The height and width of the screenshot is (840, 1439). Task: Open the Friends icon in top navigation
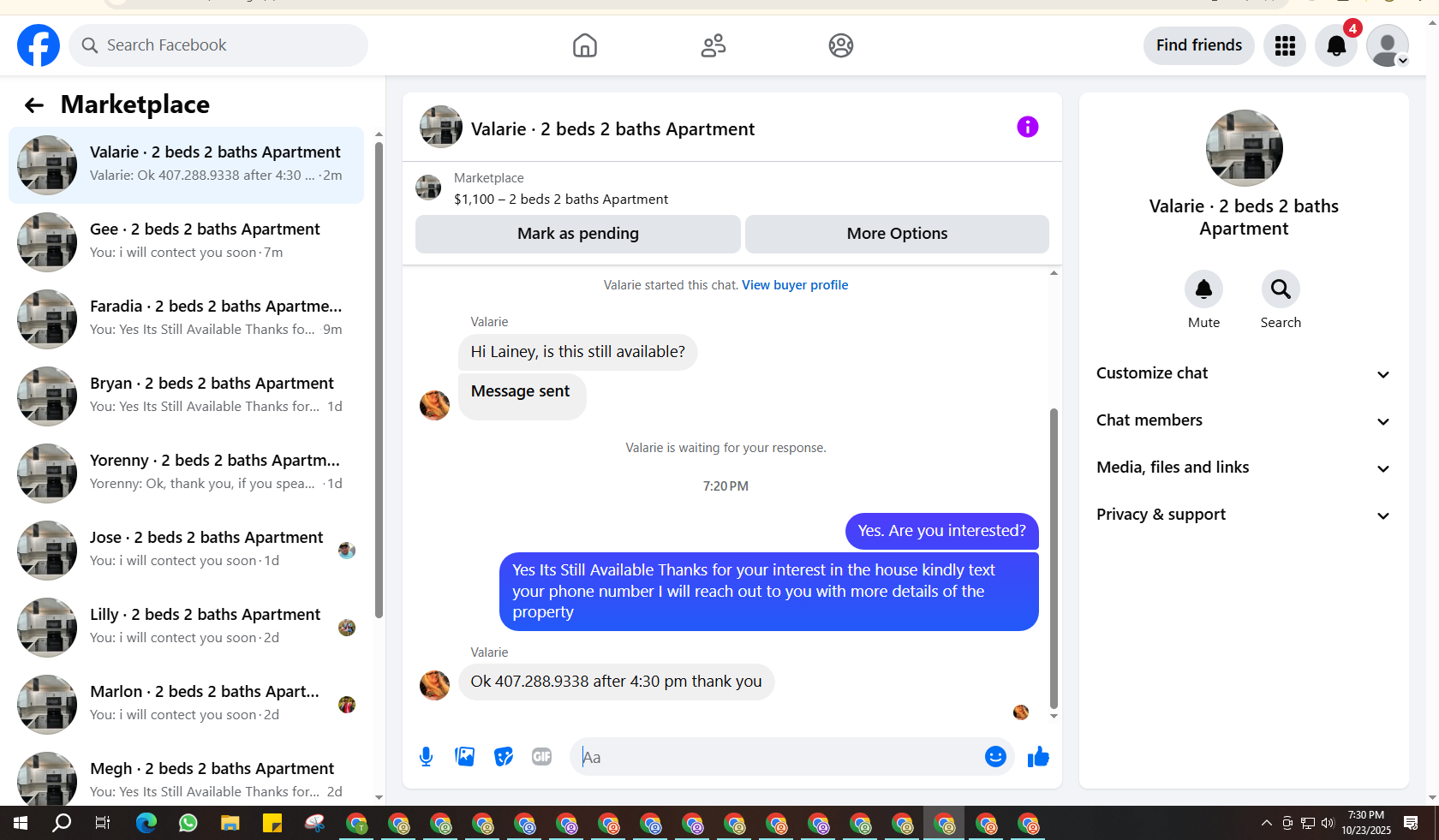[x=714, y=45]
